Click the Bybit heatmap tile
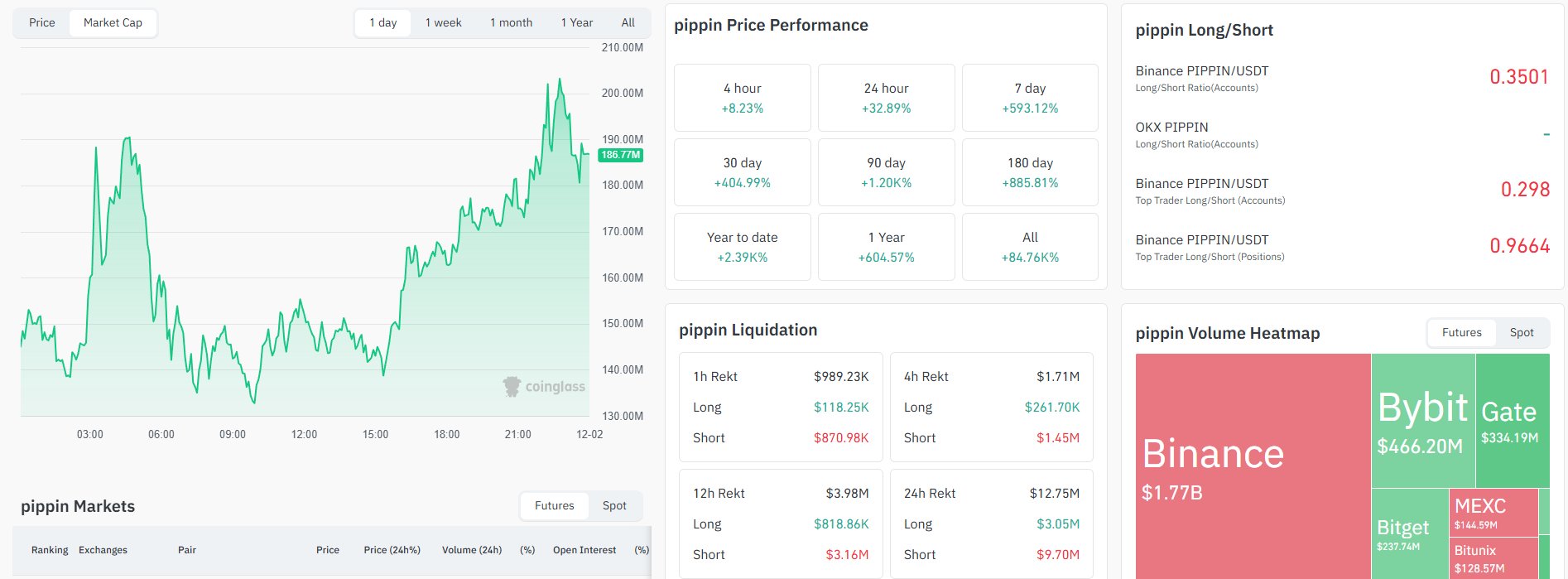This screenshot has width=1568, height=579. tap(1422, 421)
